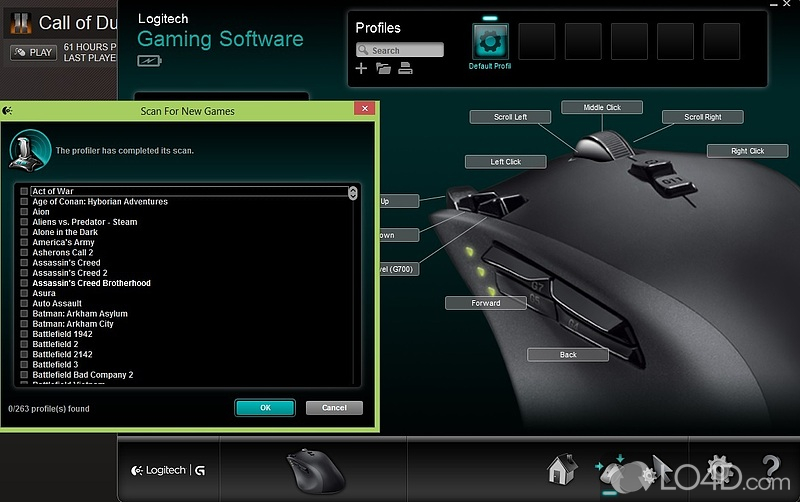Open the Home icon in bottom bar
The image size is (800, 502).
click(x=562, y=469)
